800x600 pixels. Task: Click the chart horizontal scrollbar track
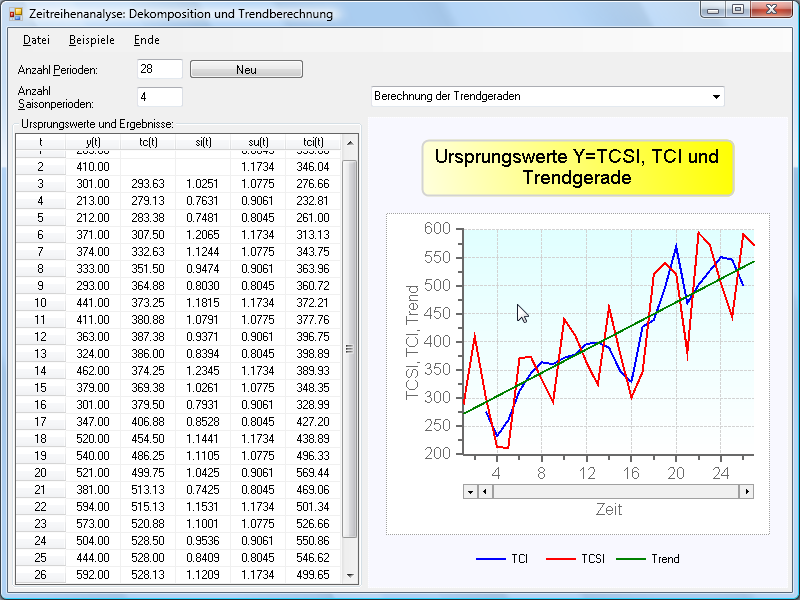[x=615, y=491]
